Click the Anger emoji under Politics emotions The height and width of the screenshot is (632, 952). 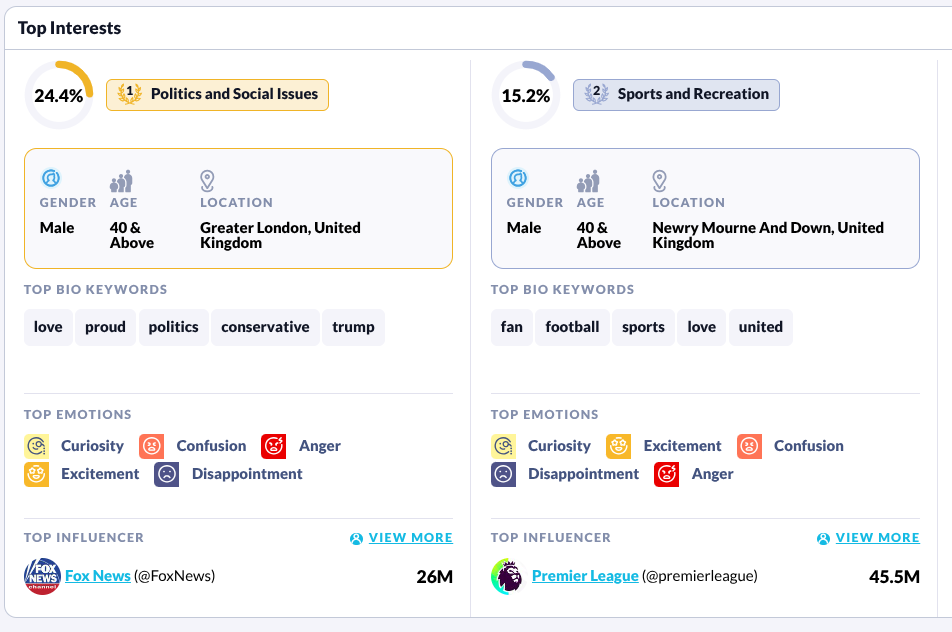(274, 446)
